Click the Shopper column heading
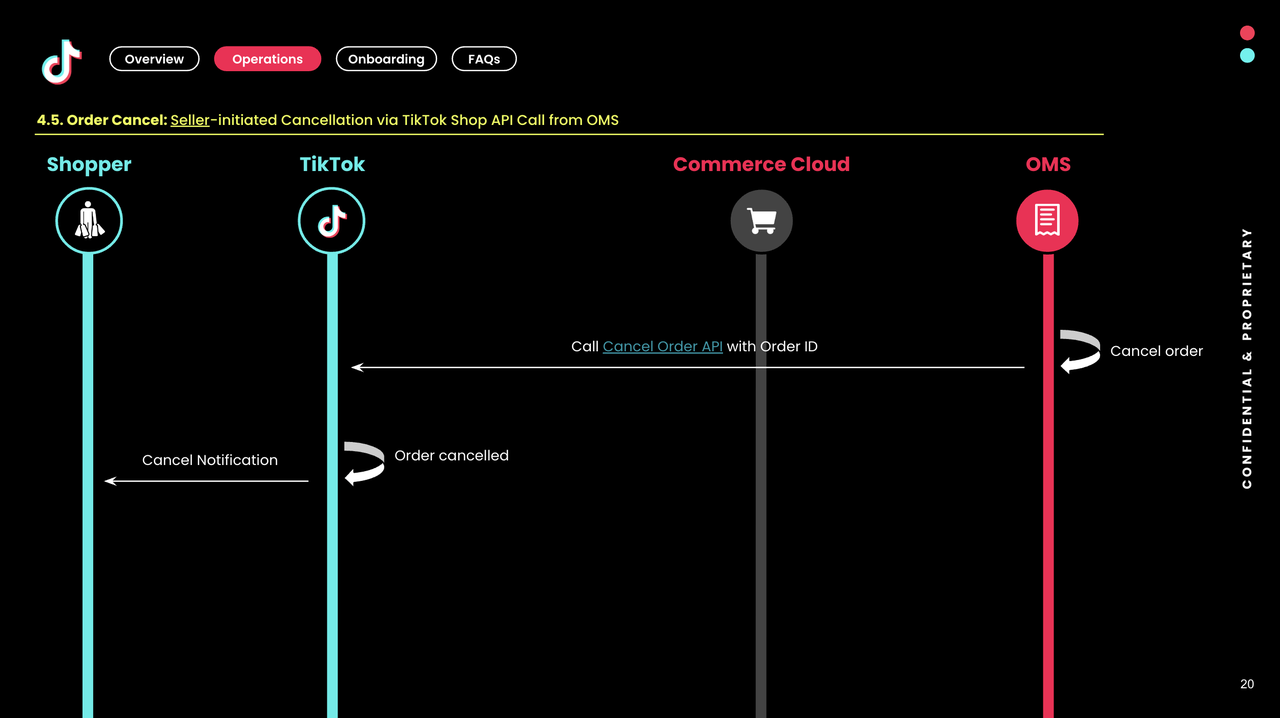 (89, 164)
